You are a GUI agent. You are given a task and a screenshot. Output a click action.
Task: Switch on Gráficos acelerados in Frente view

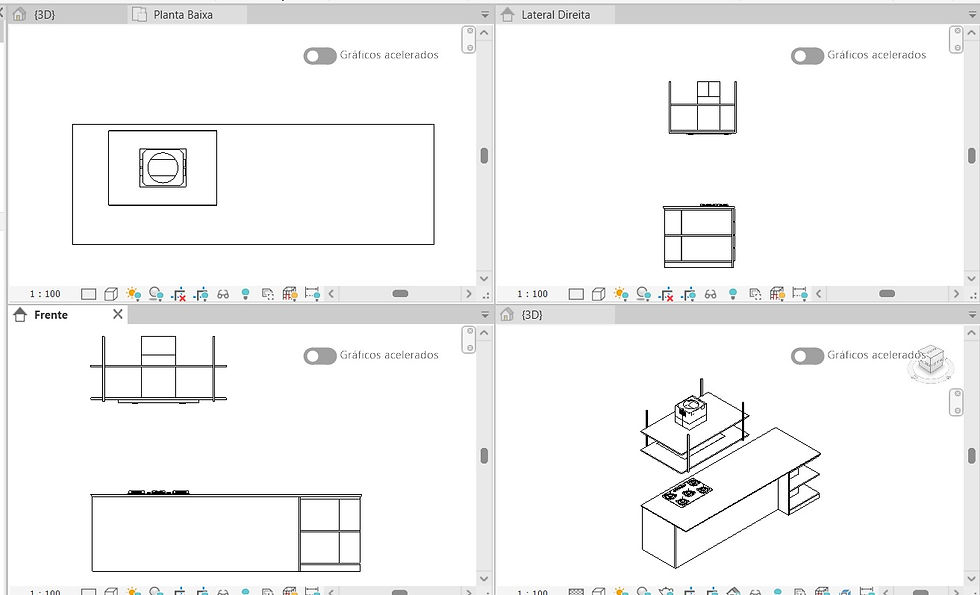click(320, 356)
